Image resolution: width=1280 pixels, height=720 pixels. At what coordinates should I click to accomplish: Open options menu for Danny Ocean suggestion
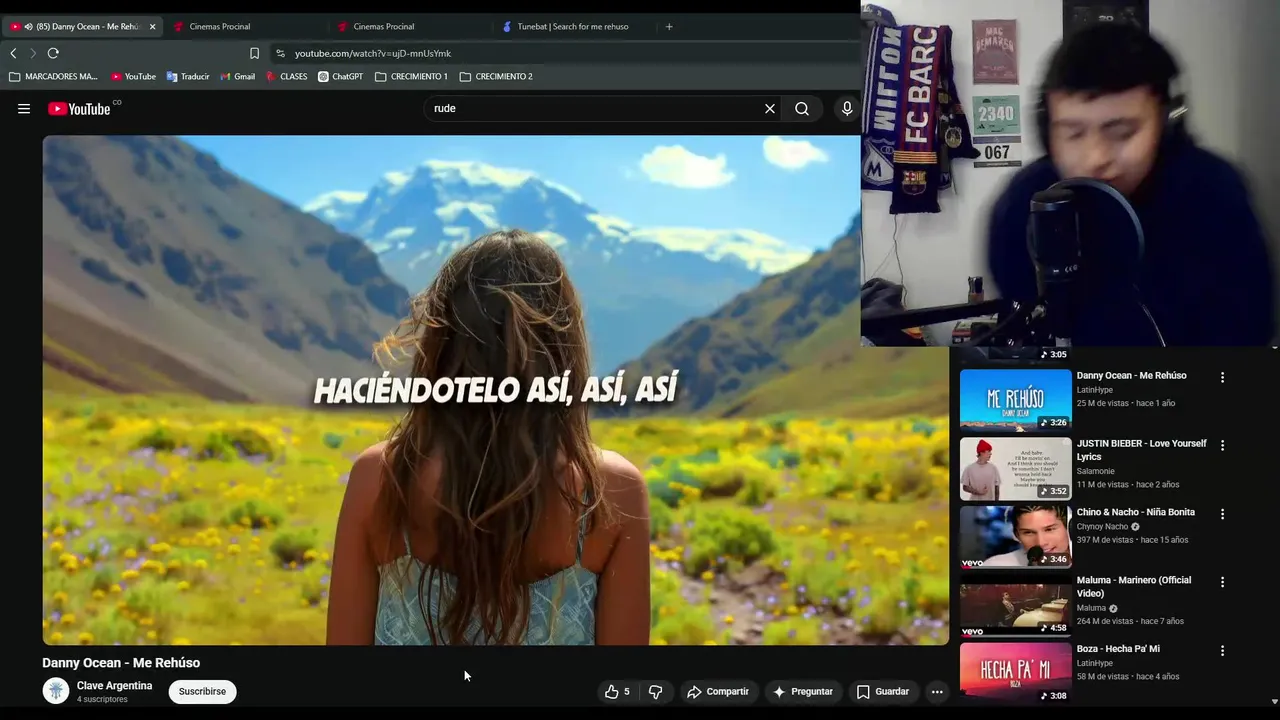tap(1222, 377)
